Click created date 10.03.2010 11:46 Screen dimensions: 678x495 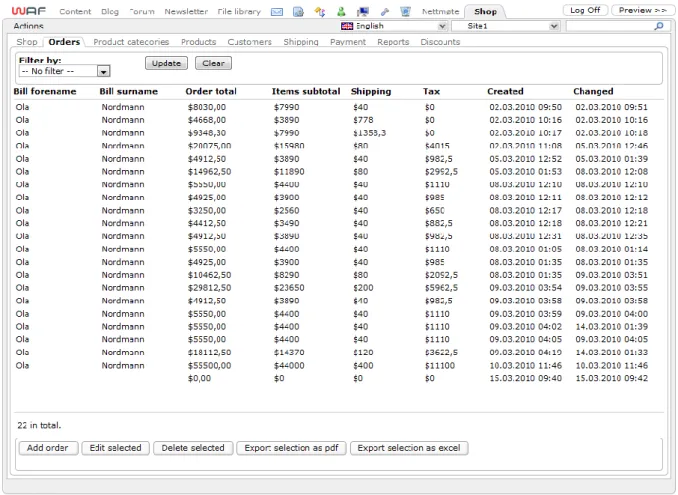[525, 365]
